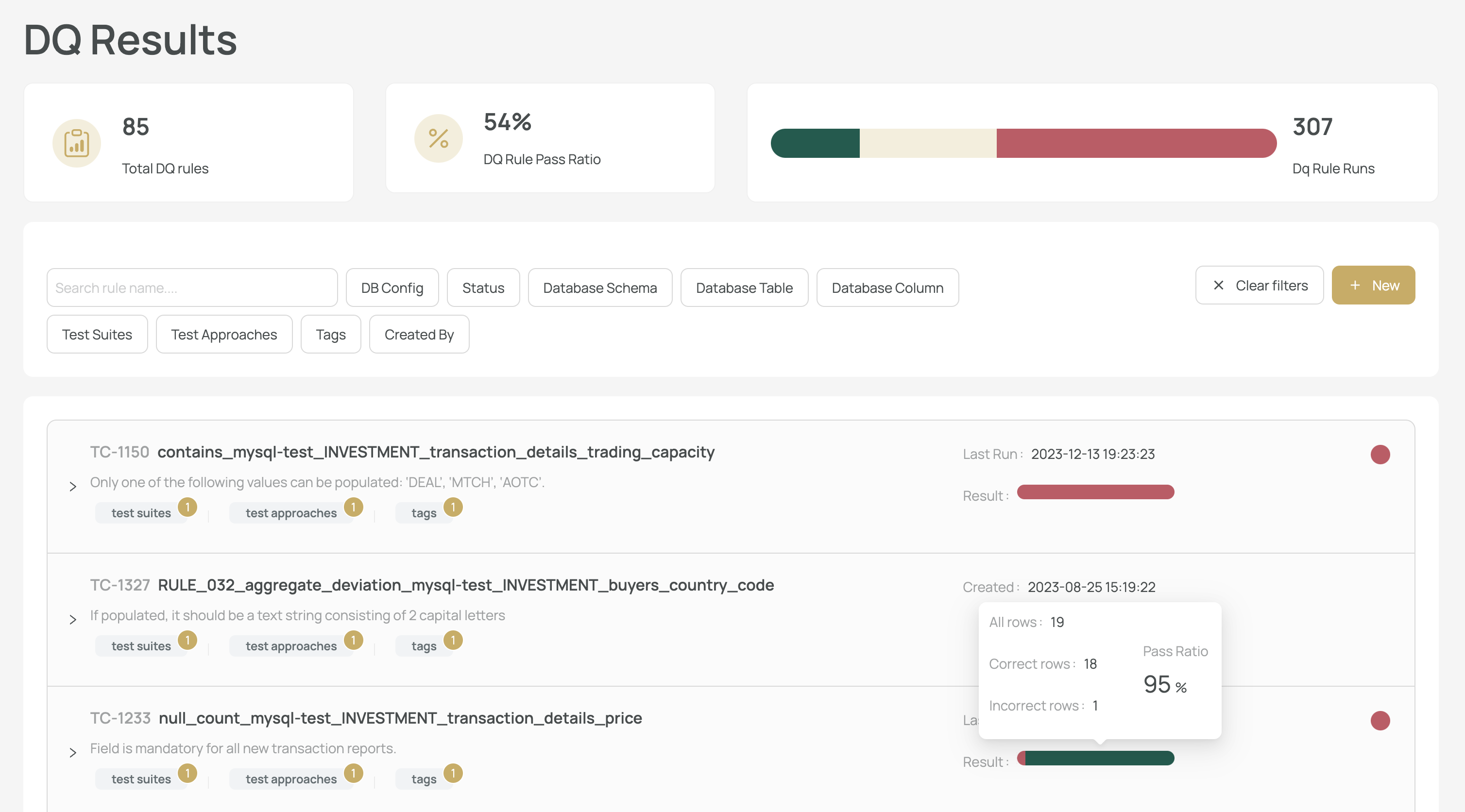This screenshot has width=1465, height=812.
Task: Click the red status dot for TC-1233
Action: [x=1380, y=720]
